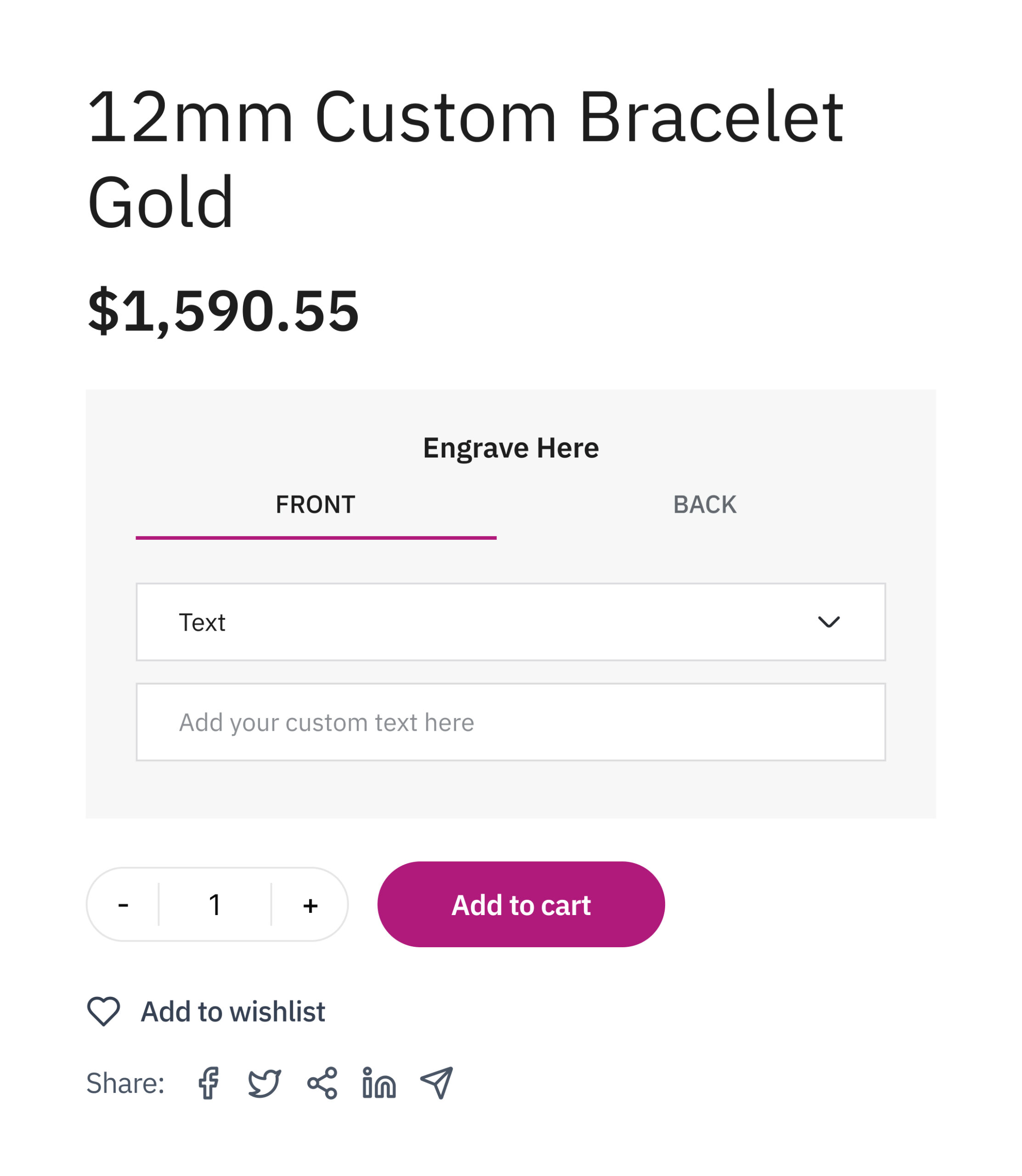
Task: Click the $1,590.55 price
Action: click(x=223, y=310)
